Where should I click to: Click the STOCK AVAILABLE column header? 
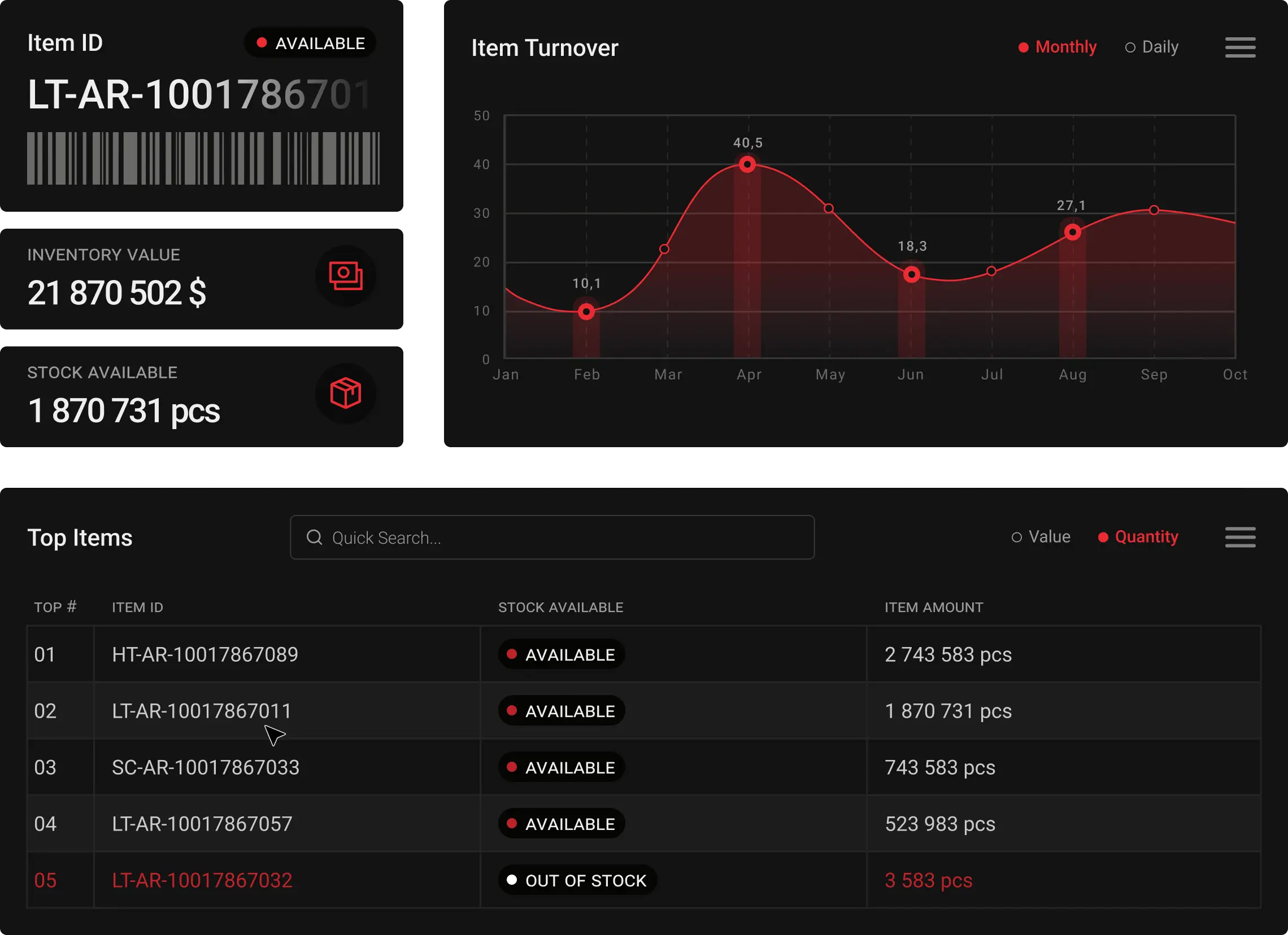[x=560, y=608]
